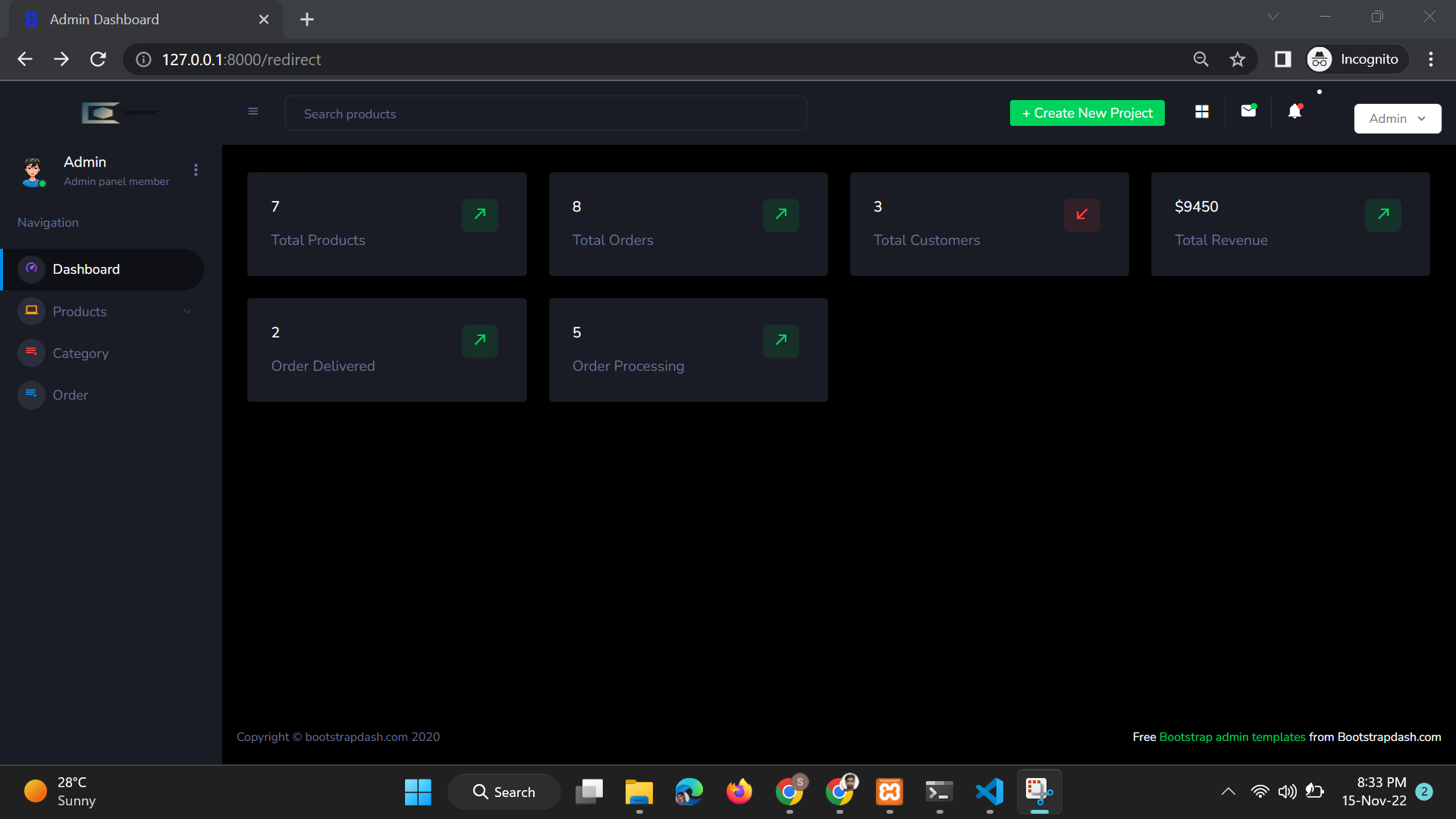Click the green arrow on Total Orders card
The image size is (1456, 819).
[780, 215]
